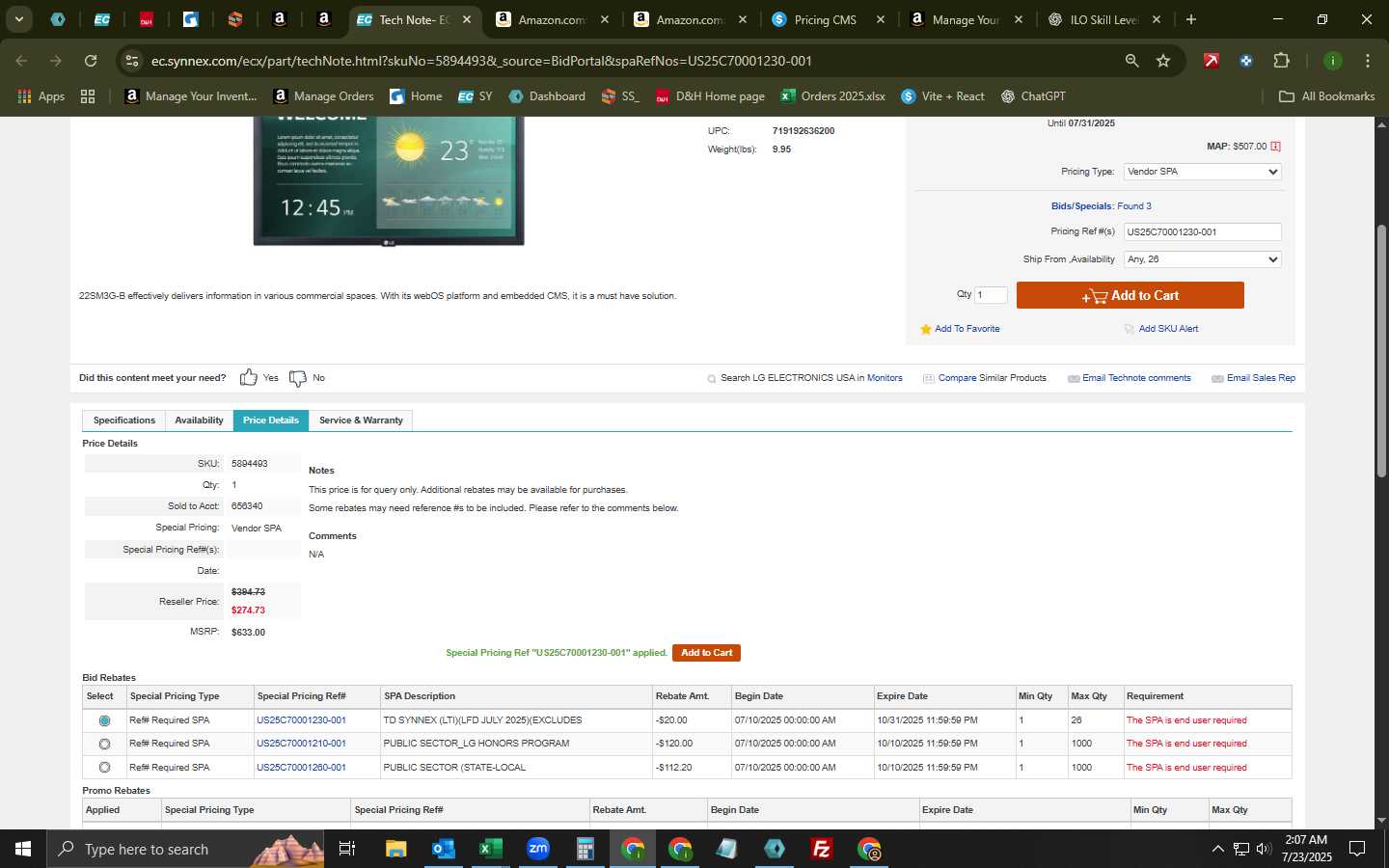The height and width of the screenshot is (868, 1389).
Task: Open the Orders 2025.xlsx bookmark
Action: pos(833,96)
